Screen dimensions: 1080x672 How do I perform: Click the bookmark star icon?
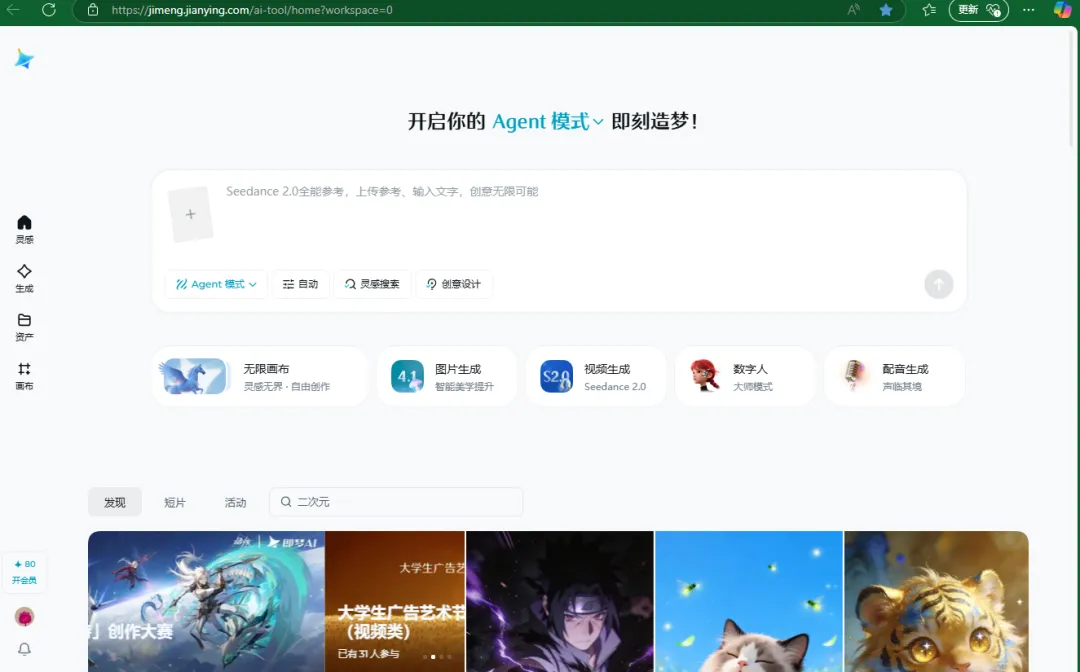pyautogui.click(x=886, y=10)
